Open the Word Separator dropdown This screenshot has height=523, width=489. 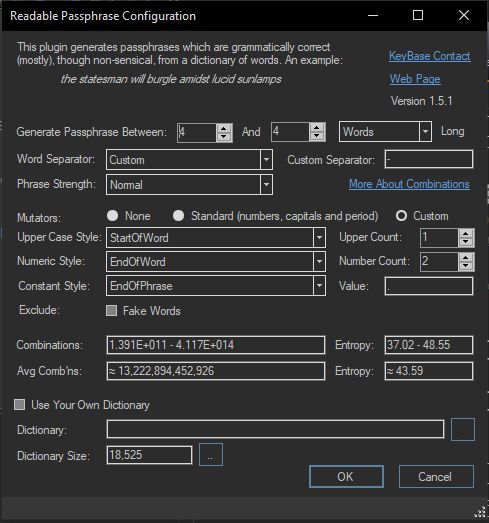(266, 159)
